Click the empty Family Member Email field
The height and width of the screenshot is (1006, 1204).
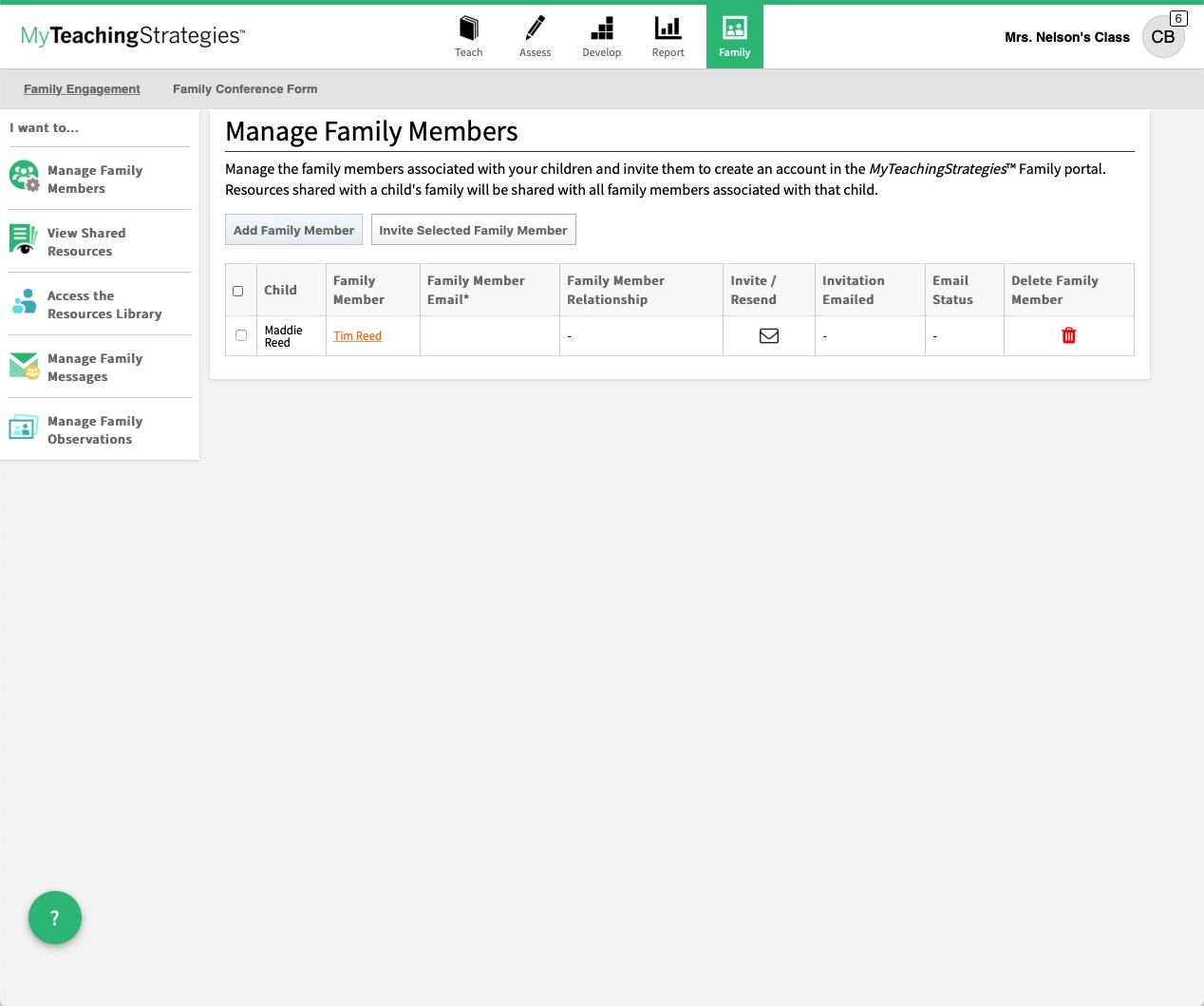489,335
